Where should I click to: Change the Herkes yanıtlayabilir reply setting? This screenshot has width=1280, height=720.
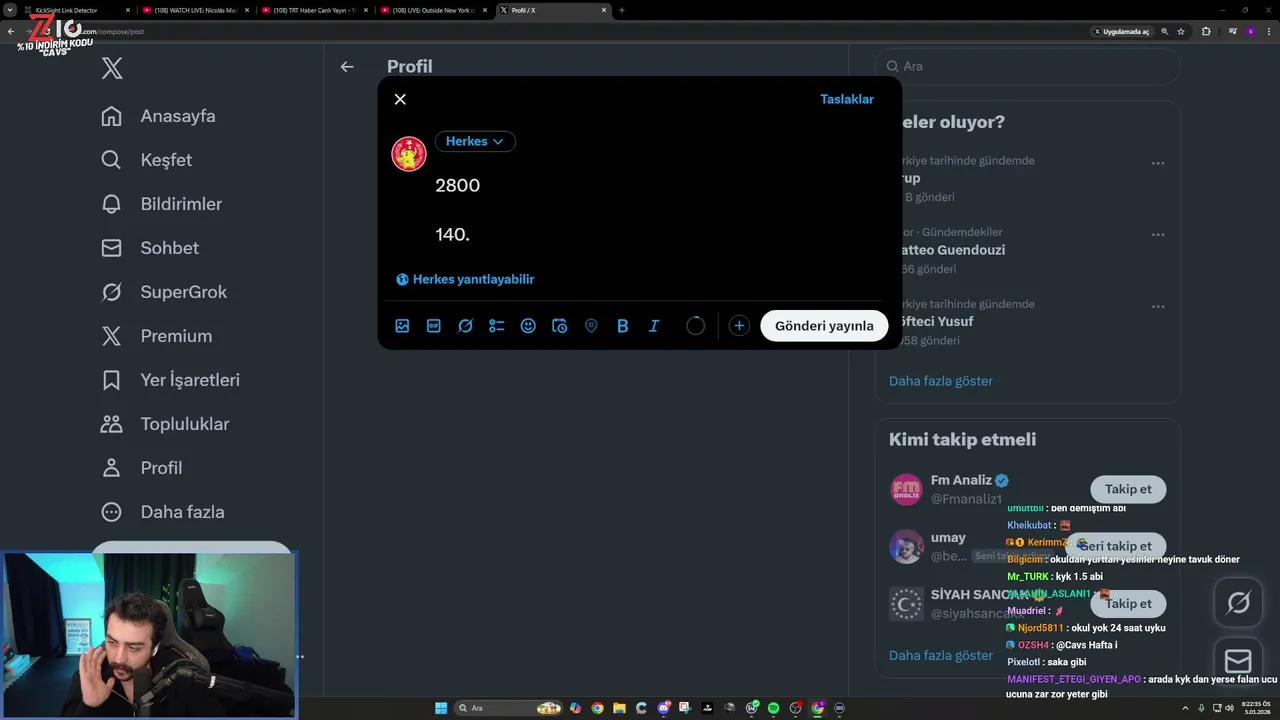[x=465, y=279]
